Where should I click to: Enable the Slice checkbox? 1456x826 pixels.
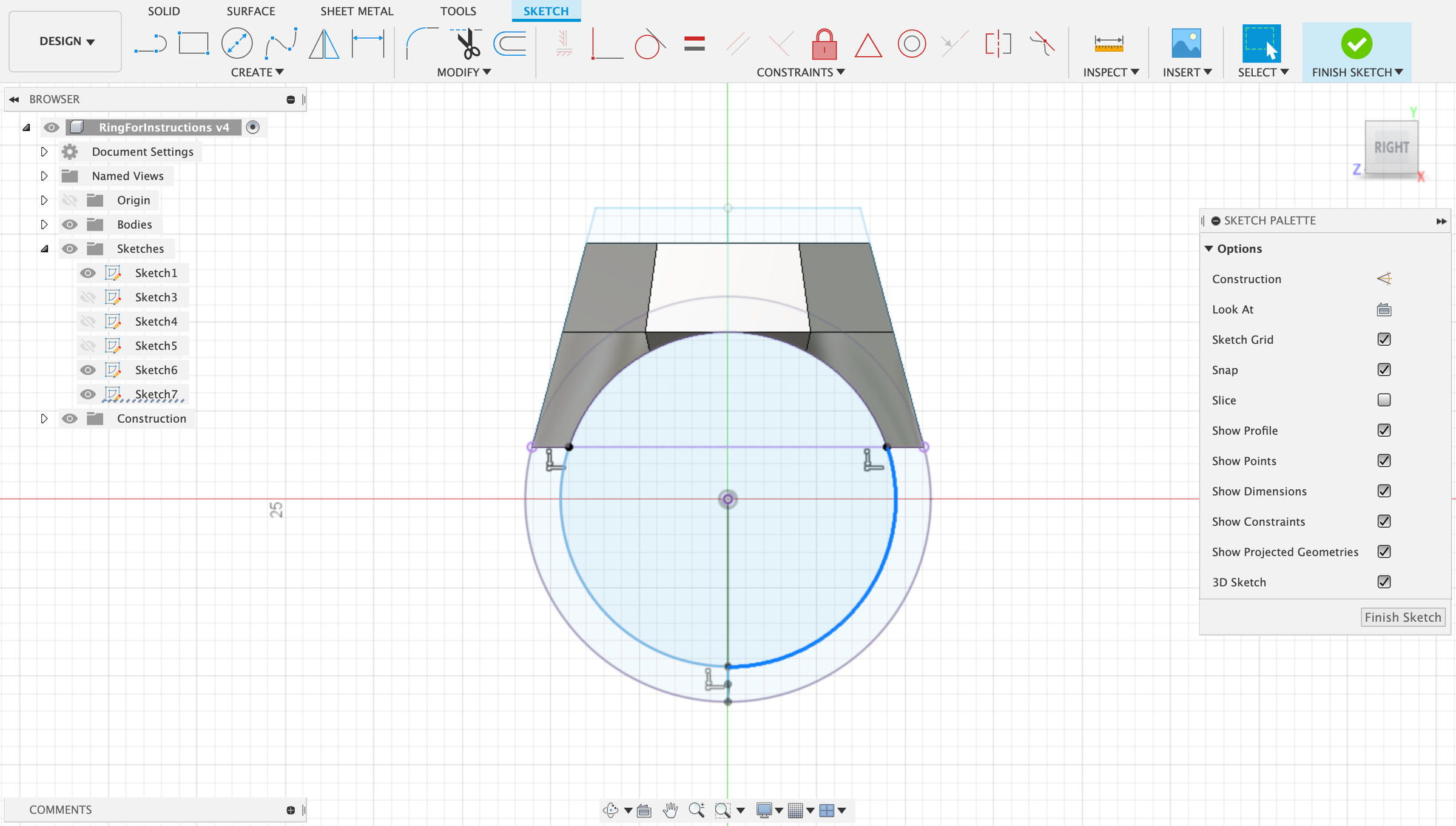(x=1384, y=400)
